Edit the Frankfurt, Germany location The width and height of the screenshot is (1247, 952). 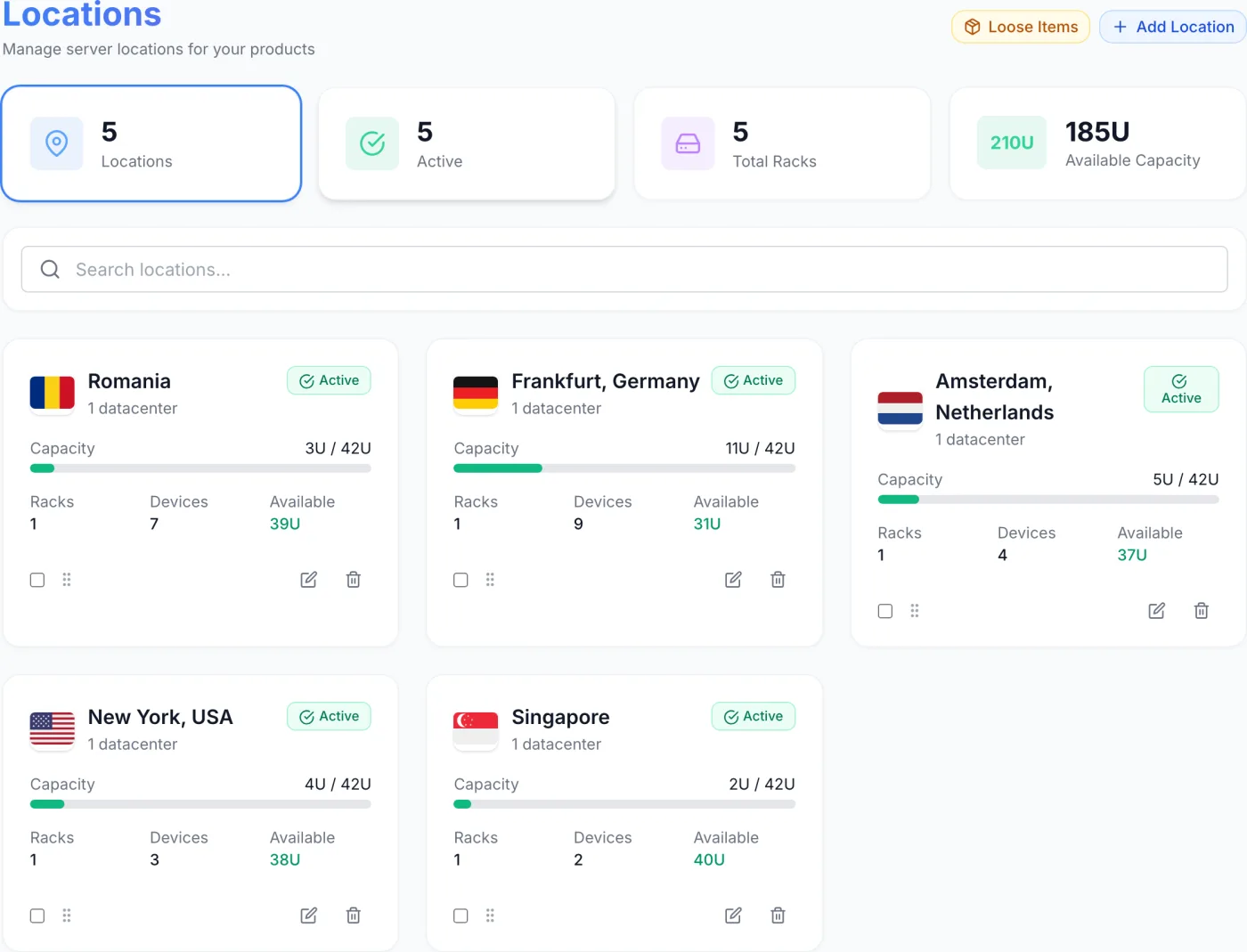[x=733, y=580]
